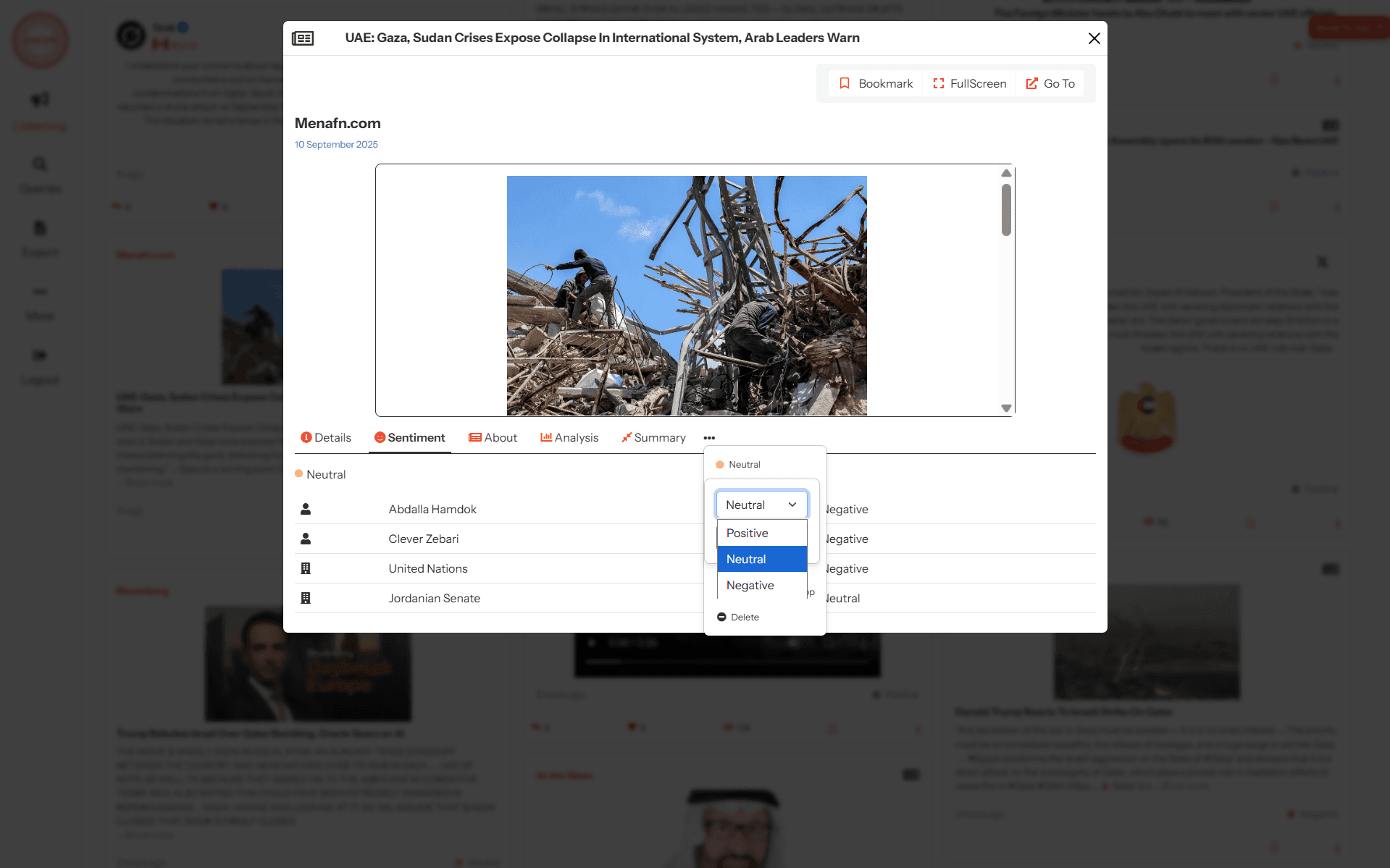Open the About tab
This screenshot has height=868, width=1390.
pyautogui.click(x=493, y=438)
